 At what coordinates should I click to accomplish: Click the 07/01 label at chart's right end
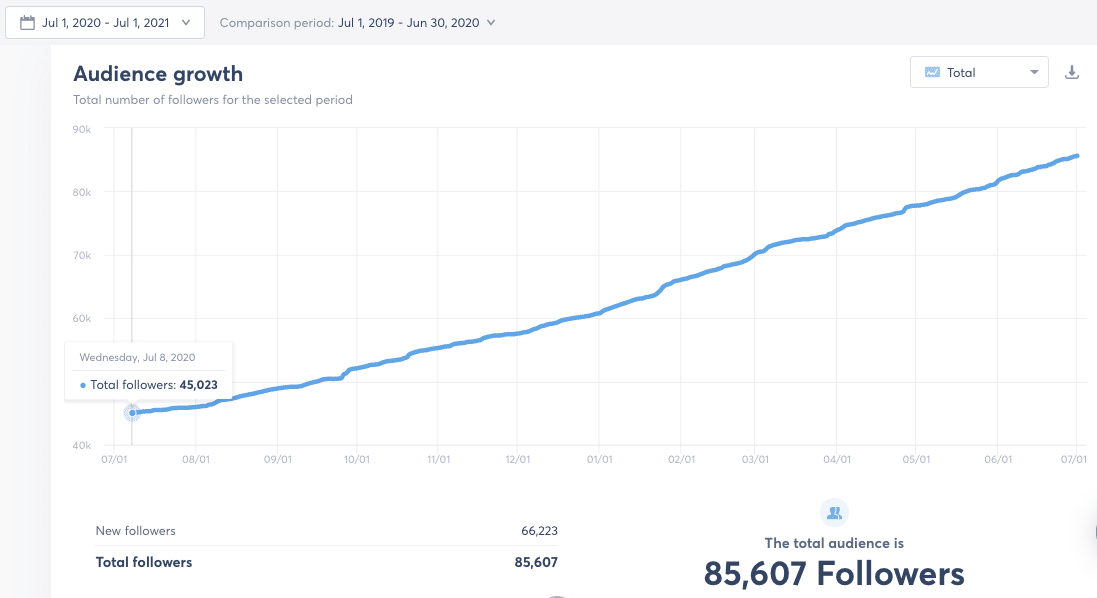click(x=1074, y=460)
